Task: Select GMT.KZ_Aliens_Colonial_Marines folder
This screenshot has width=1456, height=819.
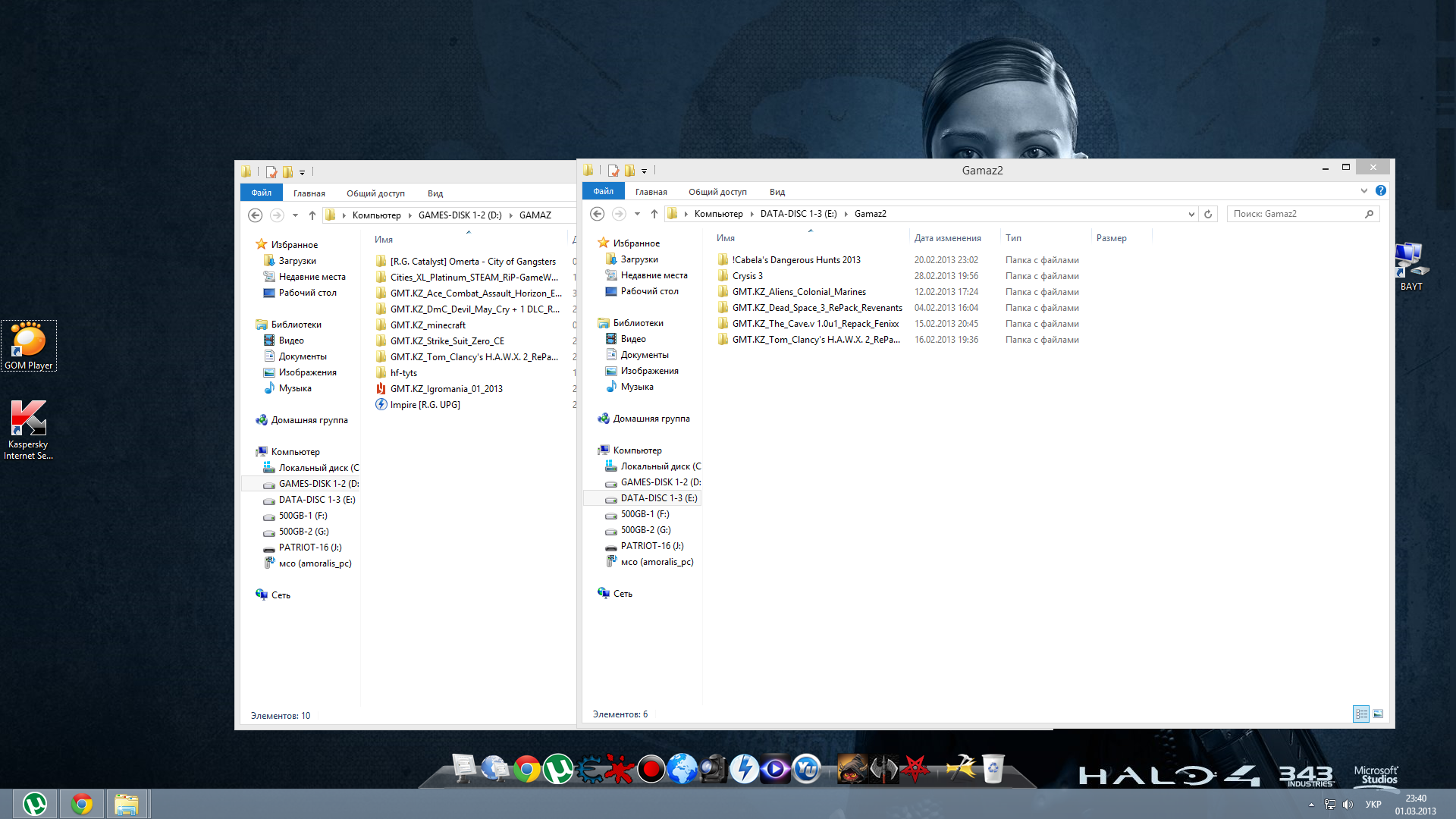Action: pyautogui.click(x=799, y=292)
